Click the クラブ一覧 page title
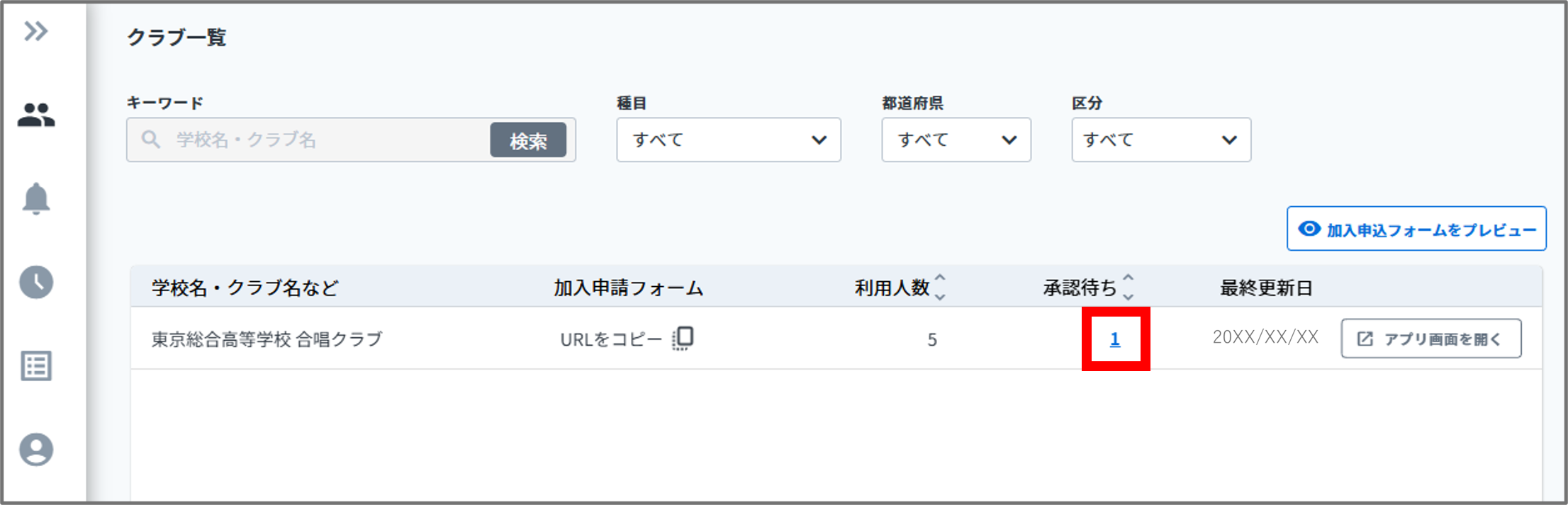This screenshot has height=505, width=1568. 177,37
